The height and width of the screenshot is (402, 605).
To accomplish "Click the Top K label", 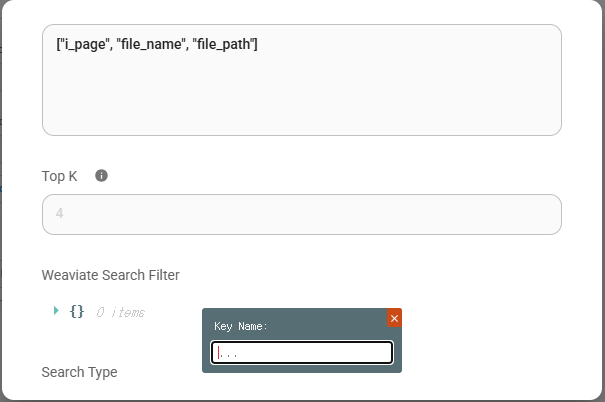I will (x=59, y=176).
